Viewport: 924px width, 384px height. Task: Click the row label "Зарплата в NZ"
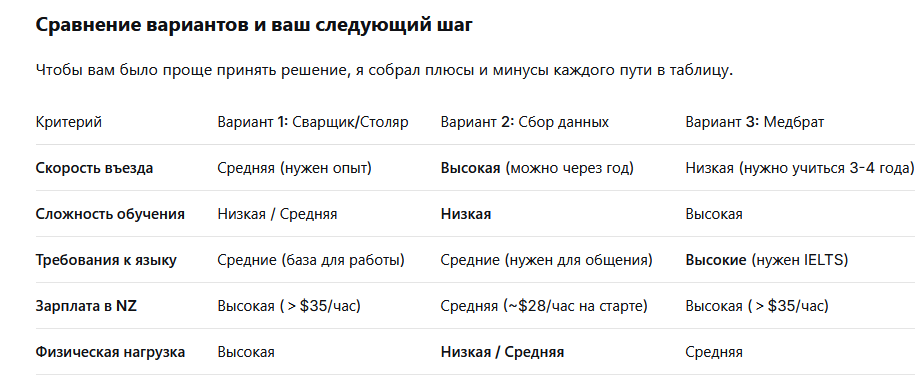click(86, 306)
